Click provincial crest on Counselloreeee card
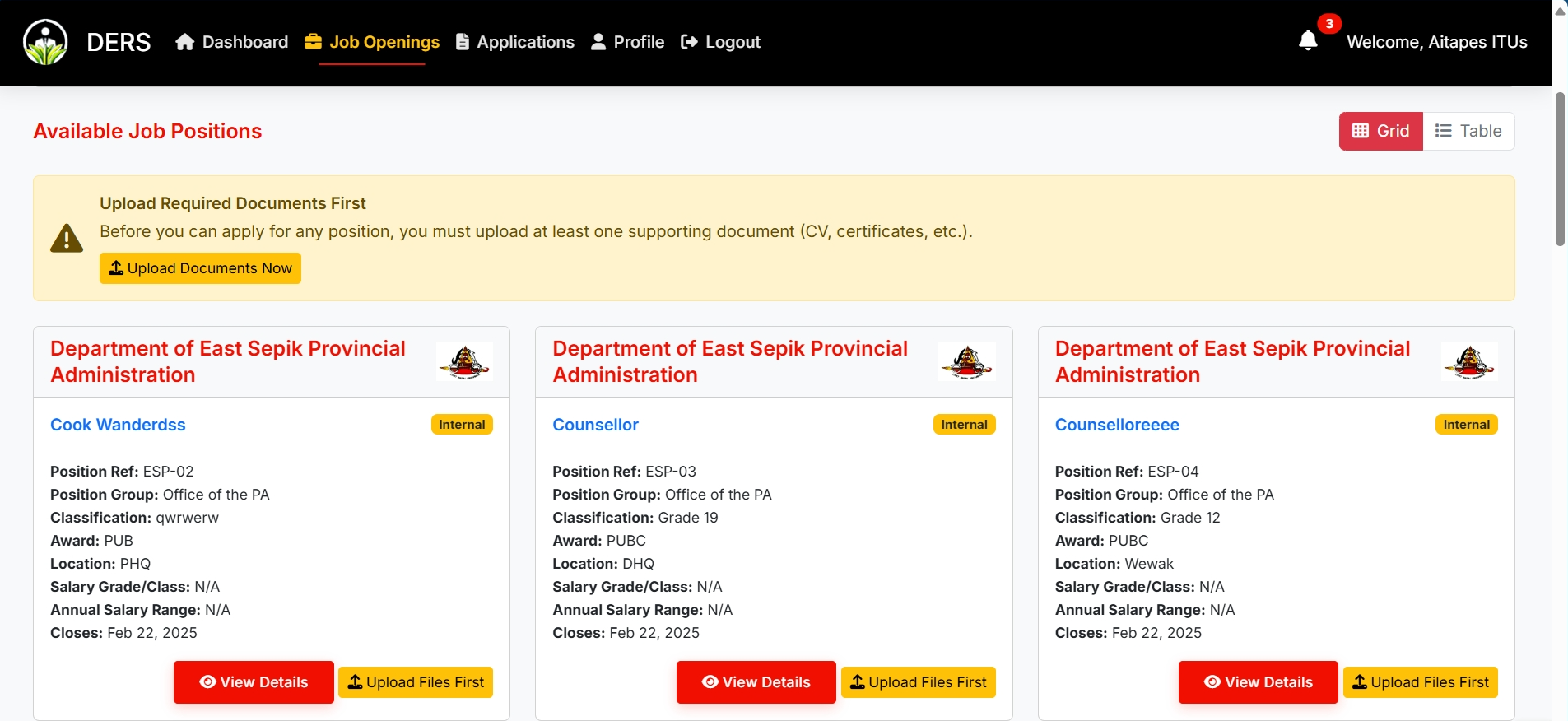Viewport: 1568px width, 721px height. [x=1469, y=361]
